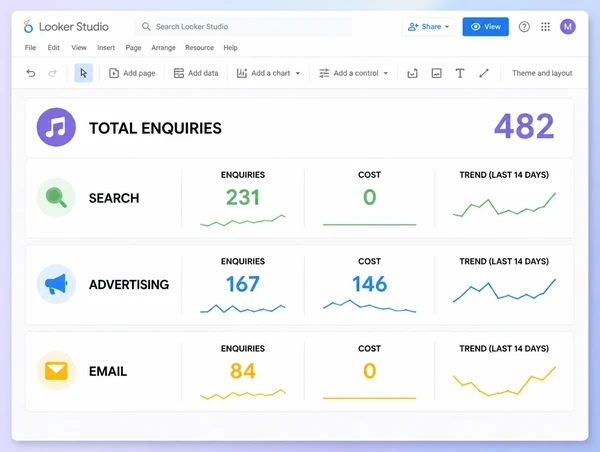Select the ADVERTISING row label
The image size is (600, 452).
129,285
